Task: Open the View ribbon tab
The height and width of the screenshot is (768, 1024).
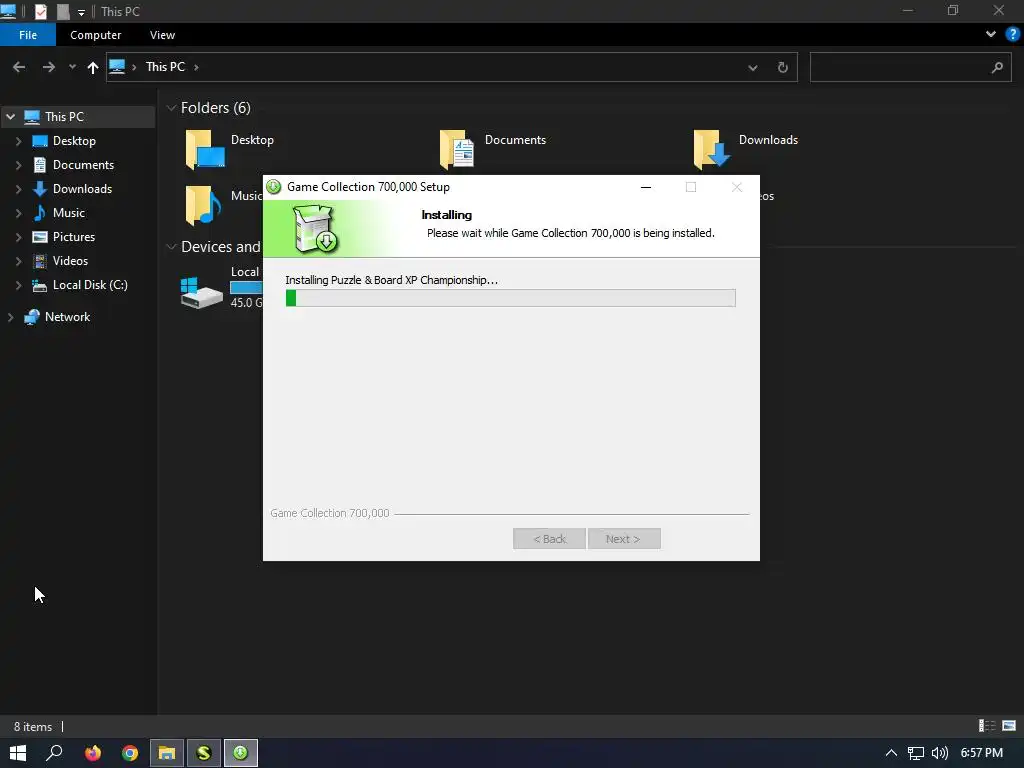Action: (162, 35)
